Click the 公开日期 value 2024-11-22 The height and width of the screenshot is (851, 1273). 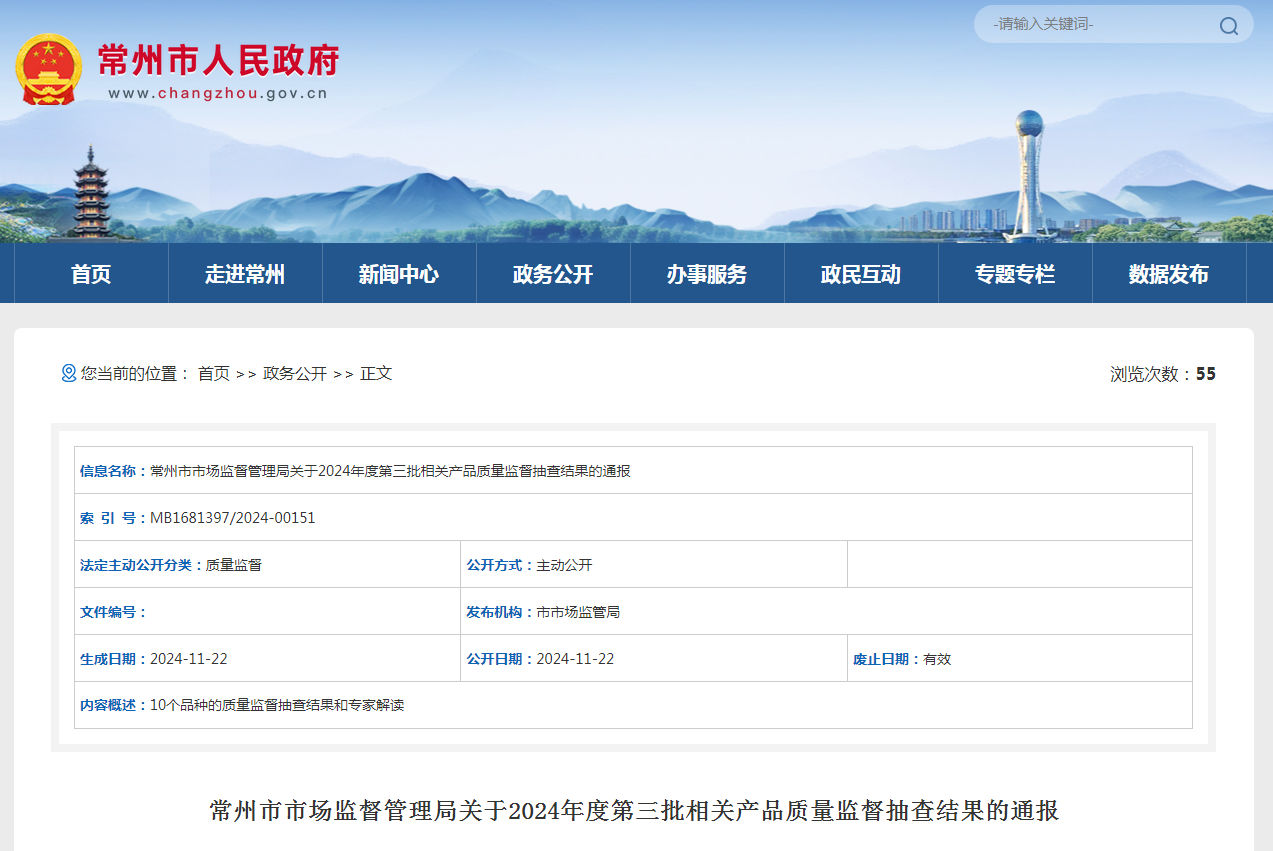(x=576, y=659)
